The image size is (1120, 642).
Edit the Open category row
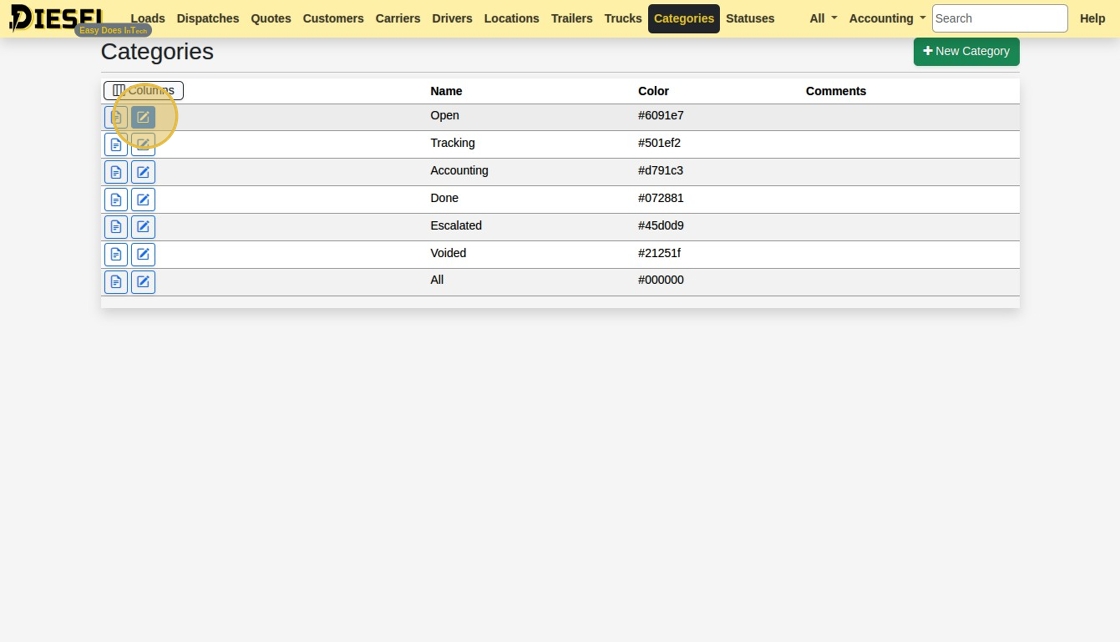143,117
